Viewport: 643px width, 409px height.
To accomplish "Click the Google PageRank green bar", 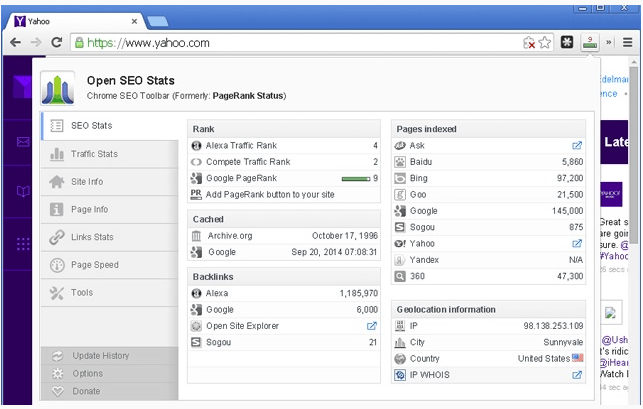I will [x=356, y=179].
